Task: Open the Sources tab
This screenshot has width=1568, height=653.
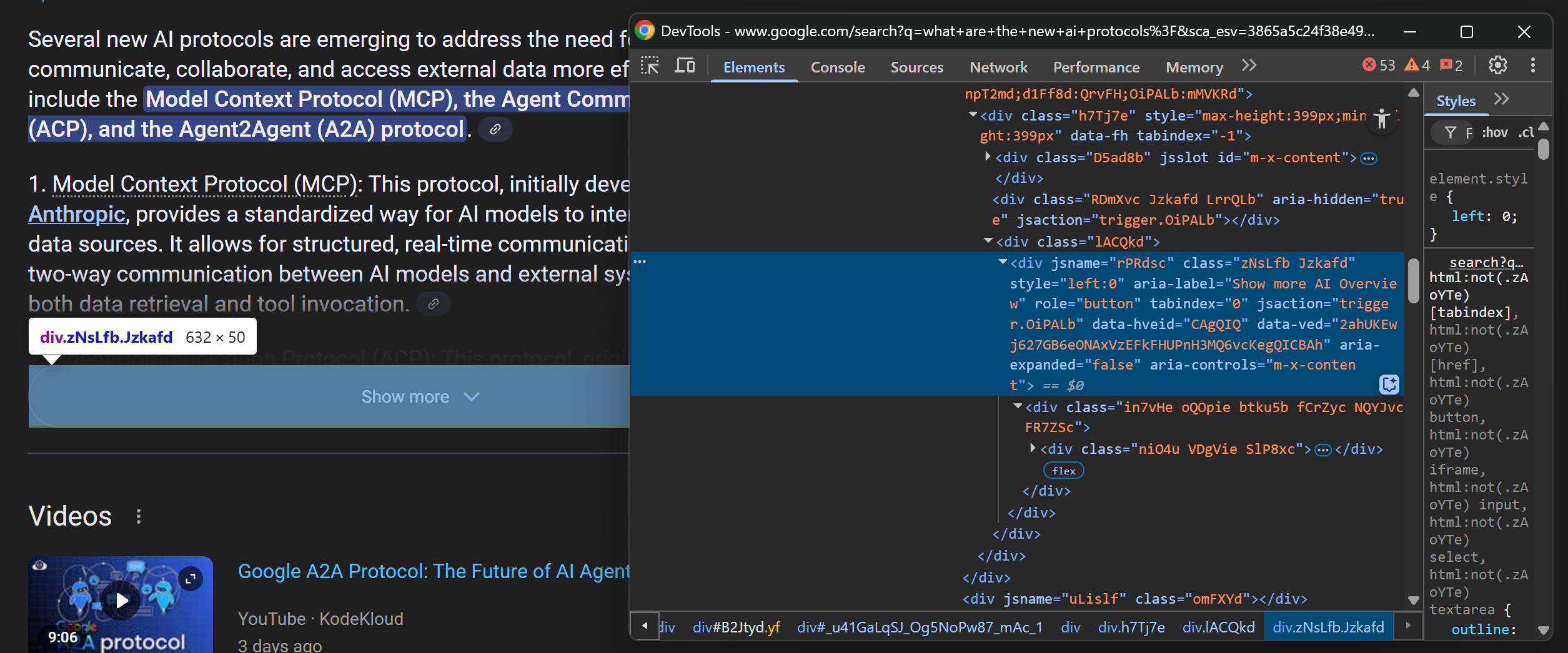Action: point(916,67)
